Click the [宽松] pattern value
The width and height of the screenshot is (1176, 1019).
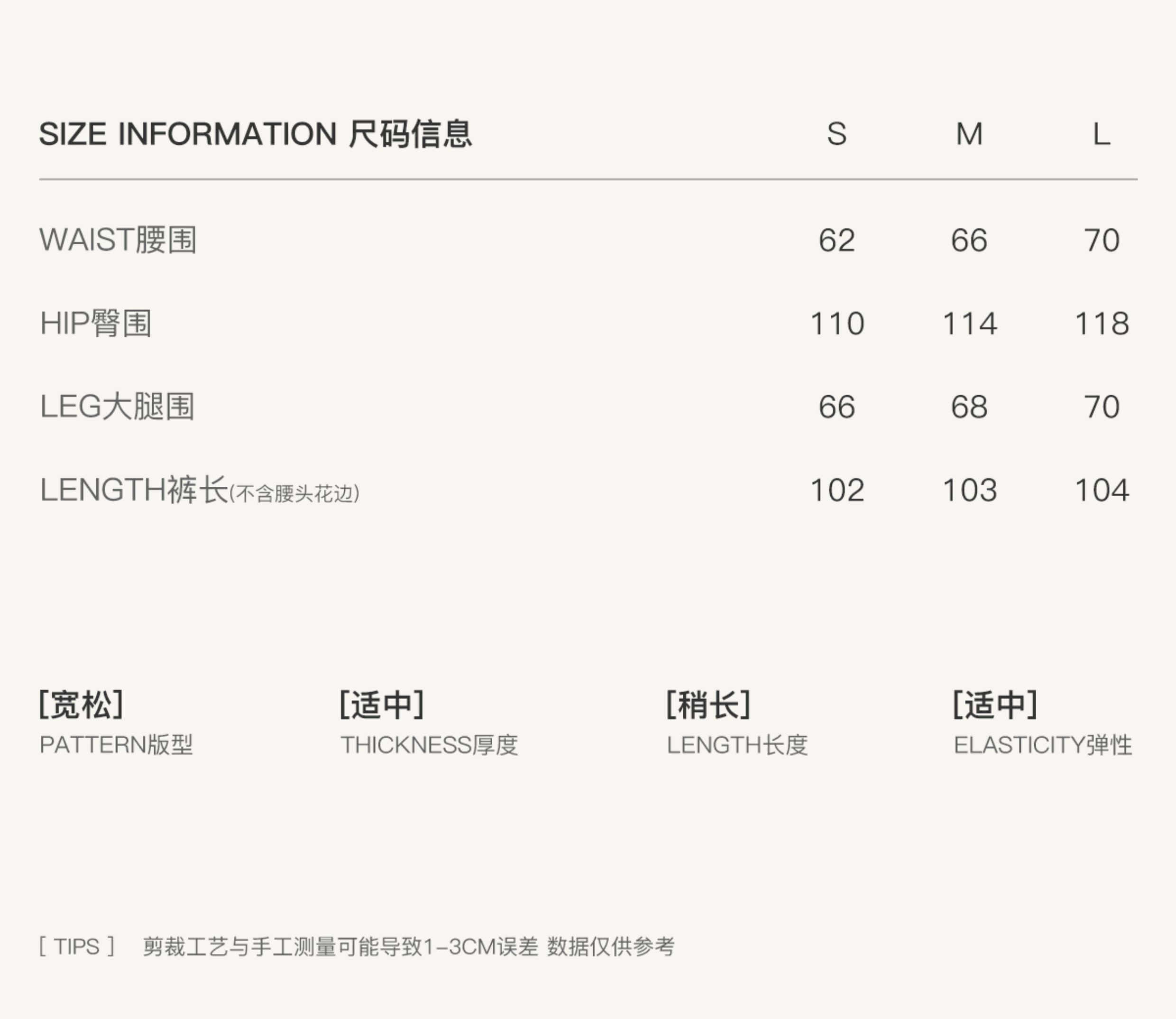pyautogui.click(x=81, y=704)
